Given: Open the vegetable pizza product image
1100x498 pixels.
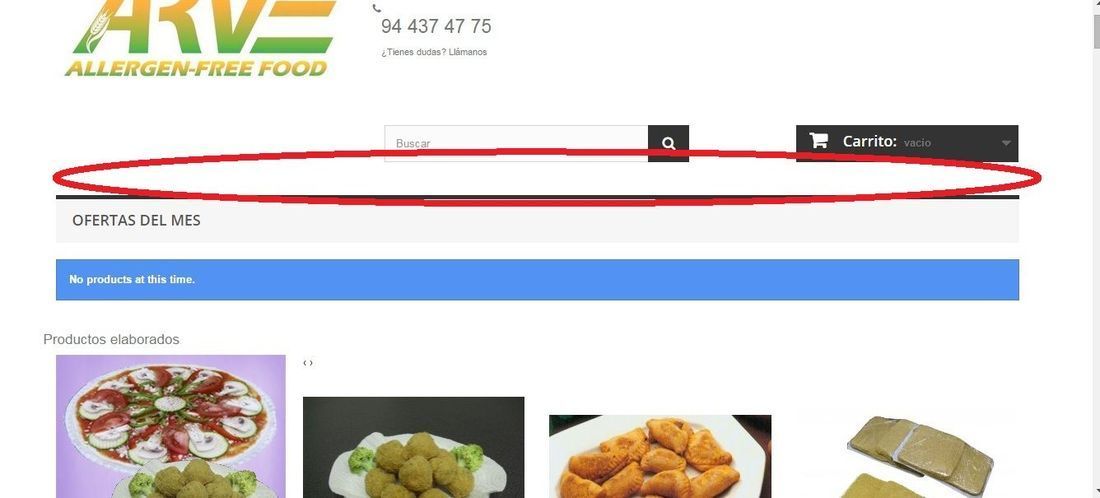Looking at the screenshot, I should point(170,410).
